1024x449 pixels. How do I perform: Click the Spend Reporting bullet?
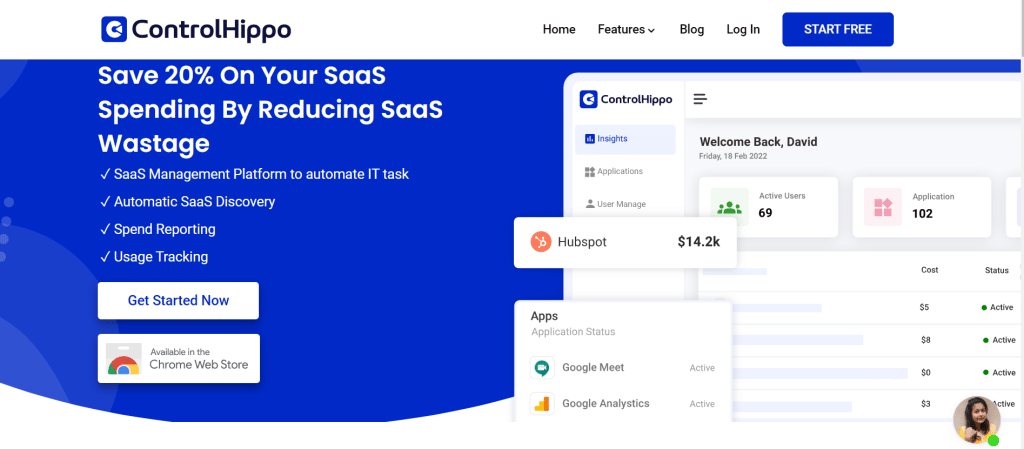click(157, 229)
